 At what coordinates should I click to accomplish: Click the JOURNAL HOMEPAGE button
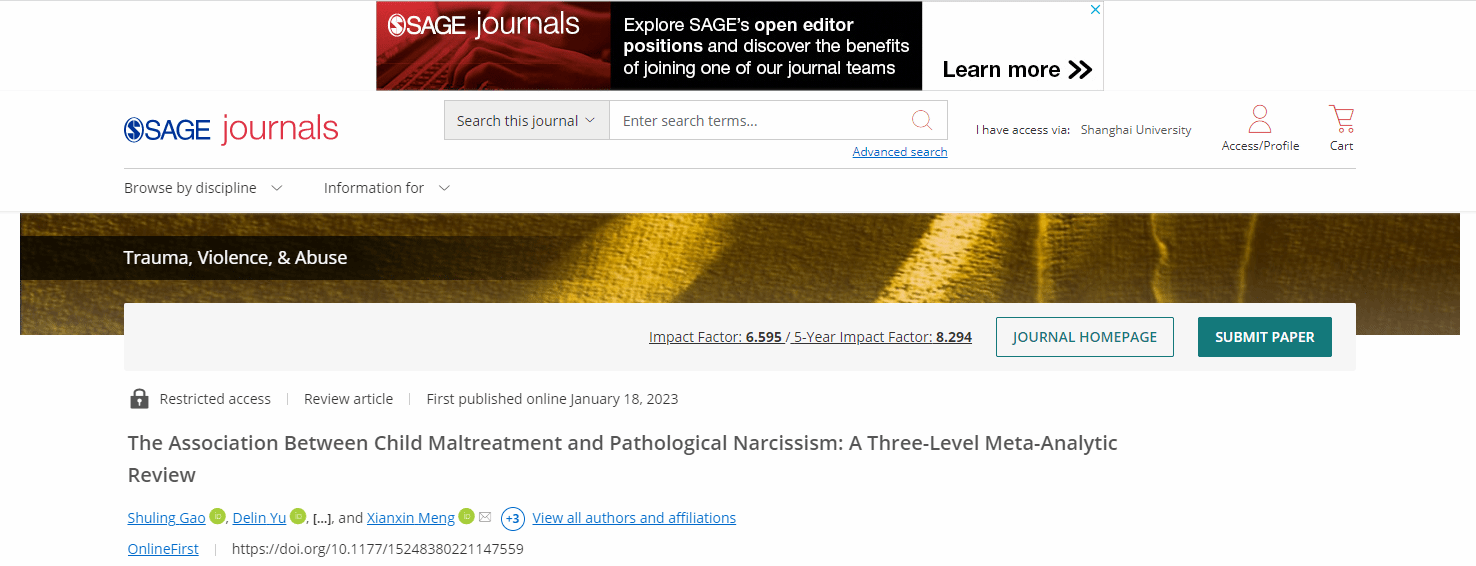1084,337
